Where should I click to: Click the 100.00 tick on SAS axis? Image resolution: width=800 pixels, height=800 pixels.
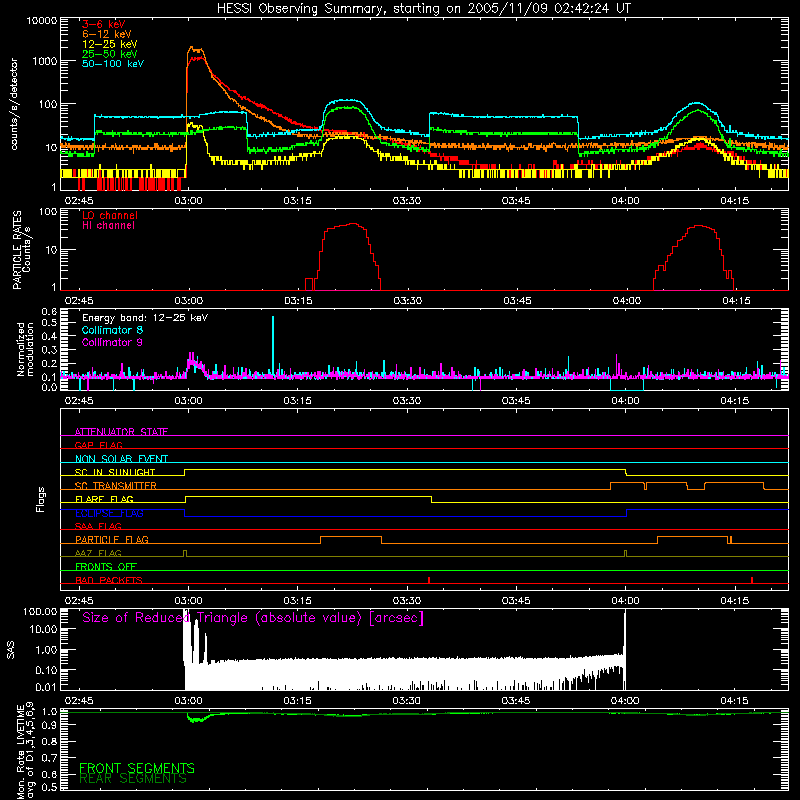[40, 612]
